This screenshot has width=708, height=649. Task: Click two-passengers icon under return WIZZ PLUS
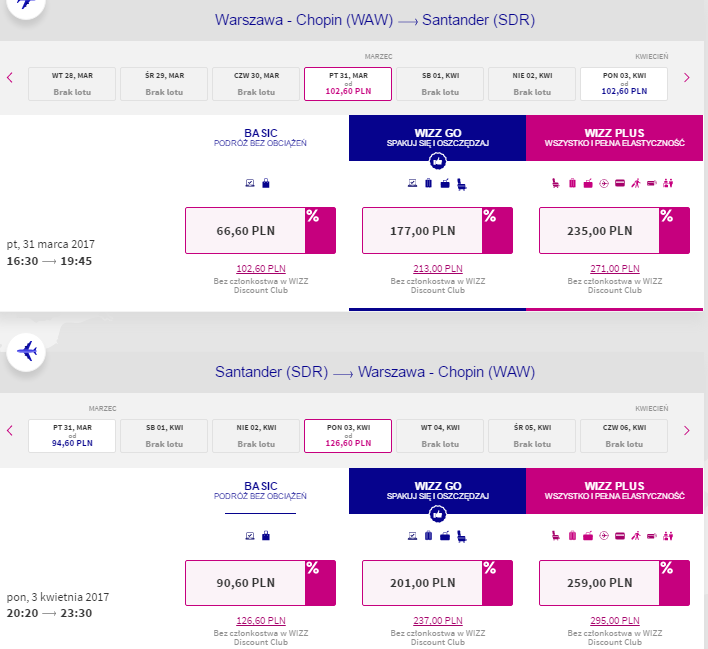click(668, 536)
